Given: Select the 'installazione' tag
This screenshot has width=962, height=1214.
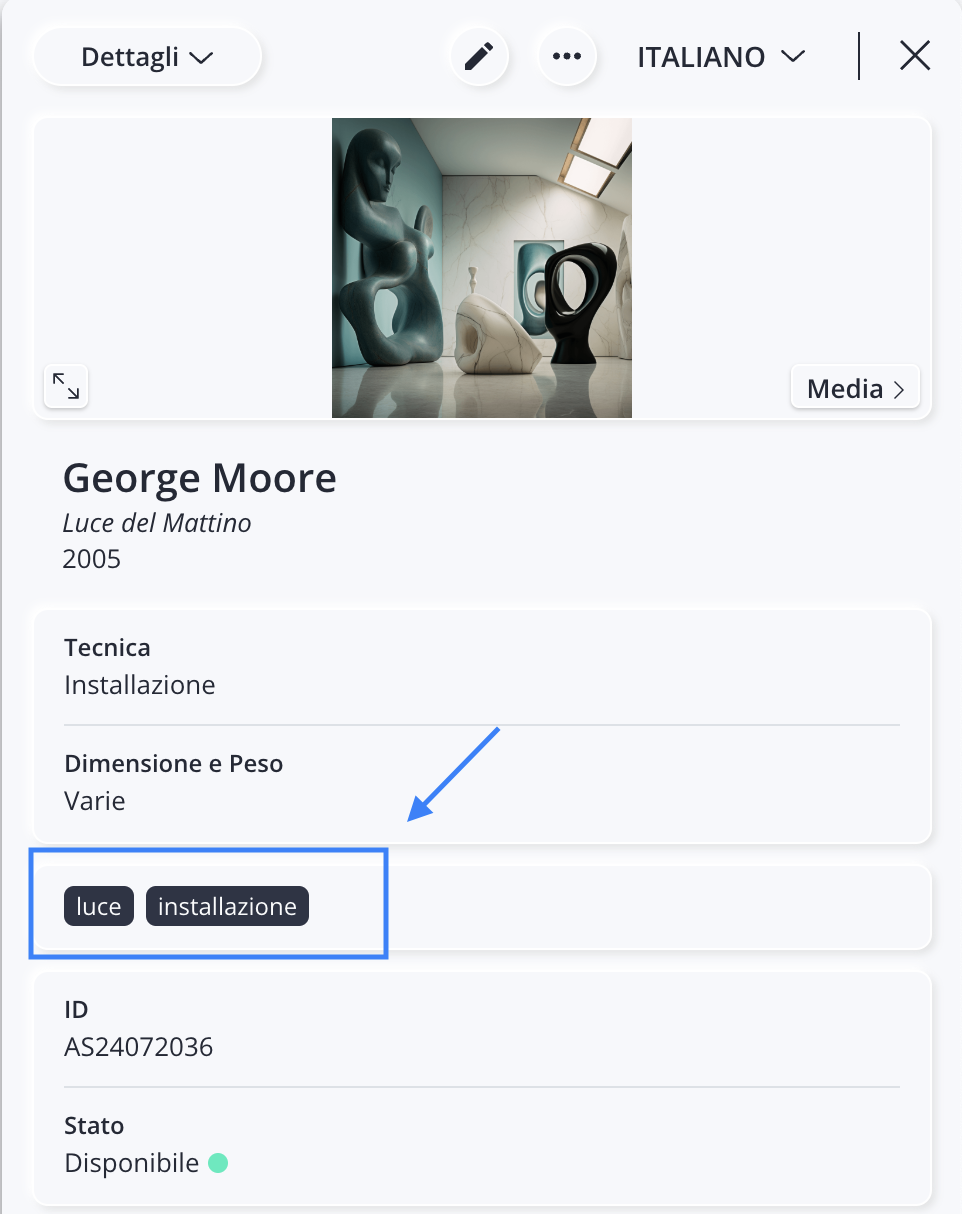Looking at the screenshot, I should tap(228, 907).
